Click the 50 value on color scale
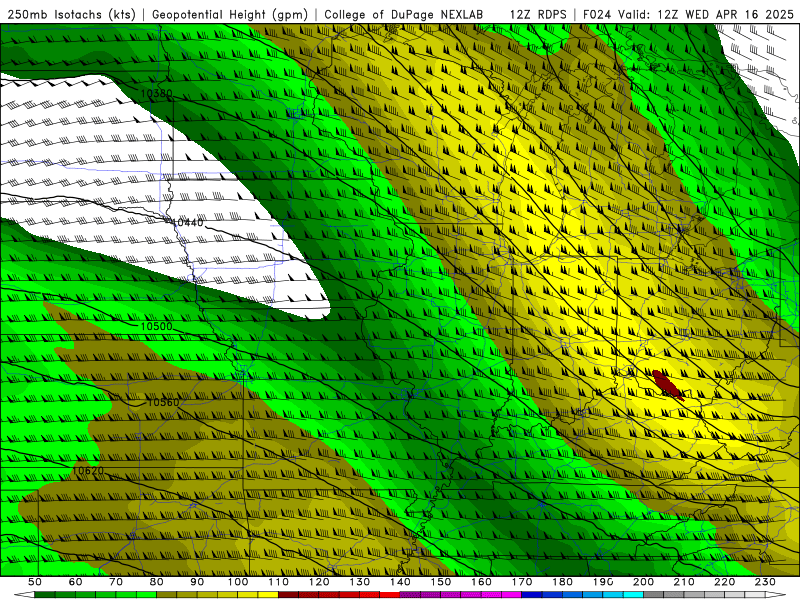Screen dimensions: 800x600 pos(35,582)
